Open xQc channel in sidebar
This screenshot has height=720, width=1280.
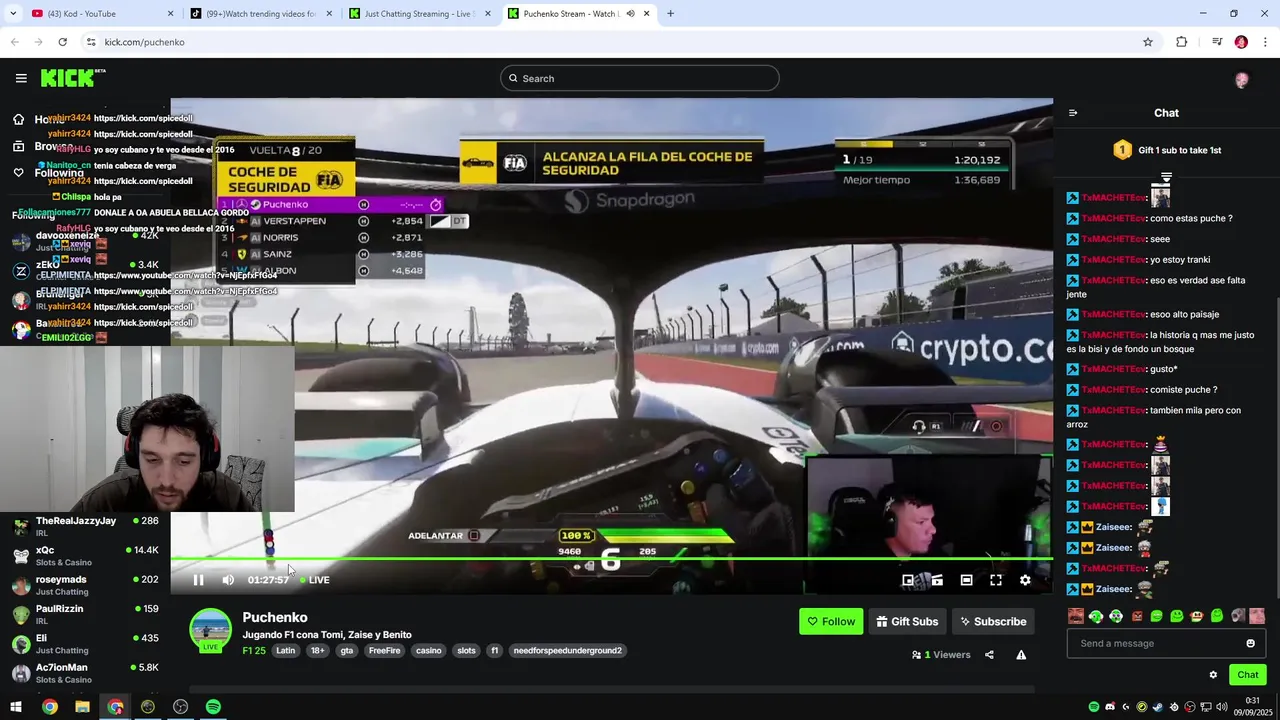[85, 556]
